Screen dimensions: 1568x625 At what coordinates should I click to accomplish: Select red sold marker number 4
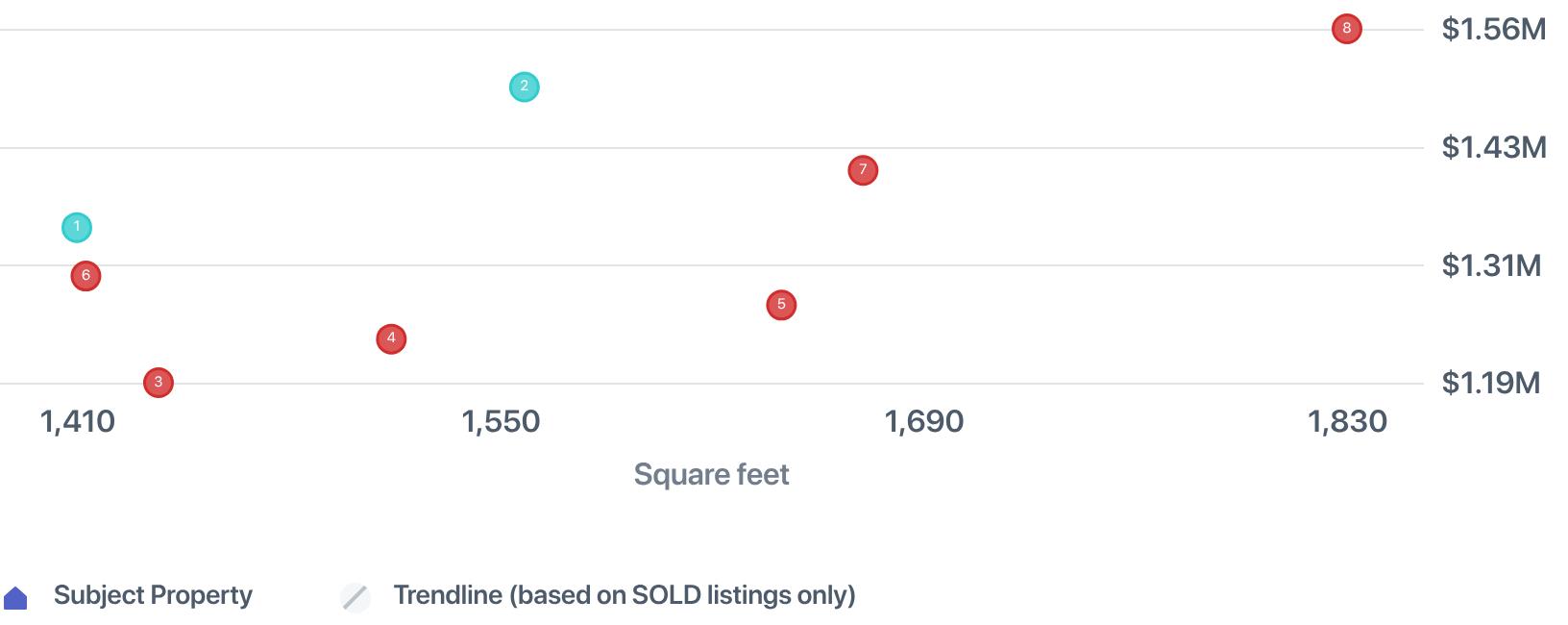391,338
